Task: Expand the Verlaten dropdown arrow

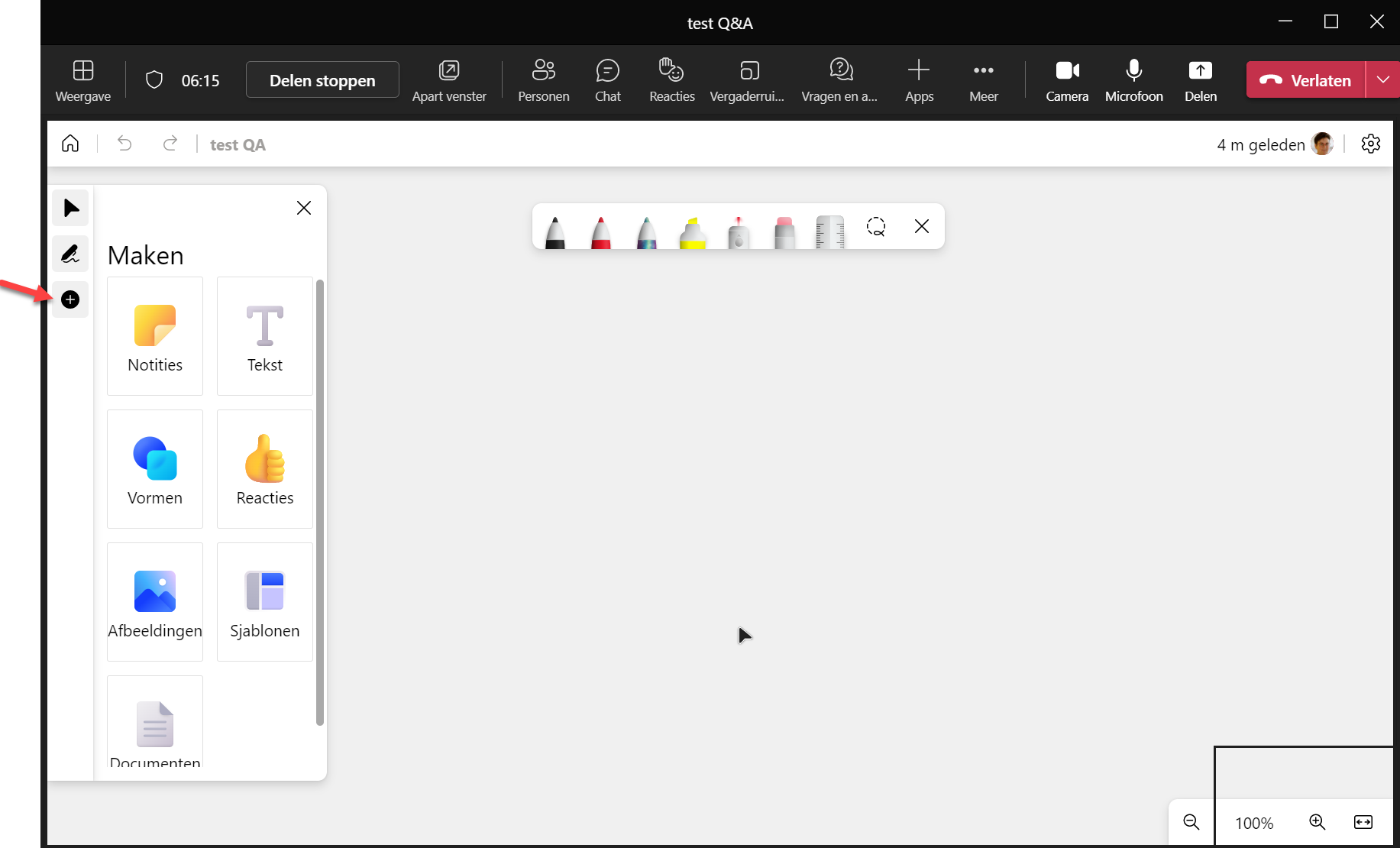Action: 1382,80
